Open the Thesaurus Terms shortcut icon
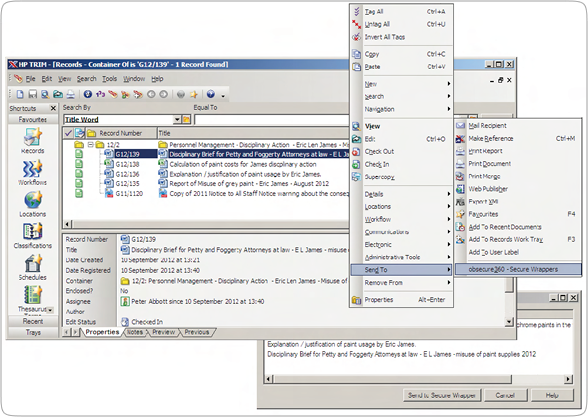The width and height of the screenshot is (588, 417). (x=33, y=295)
